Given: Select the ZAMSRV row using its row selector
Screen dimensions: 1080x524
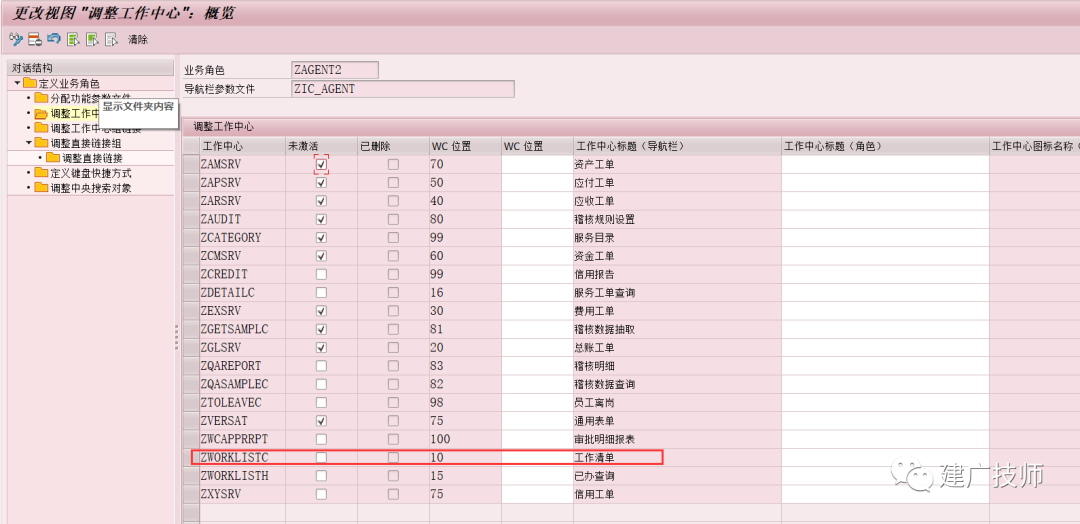Looking at the screenshot, I should point(190,165).
